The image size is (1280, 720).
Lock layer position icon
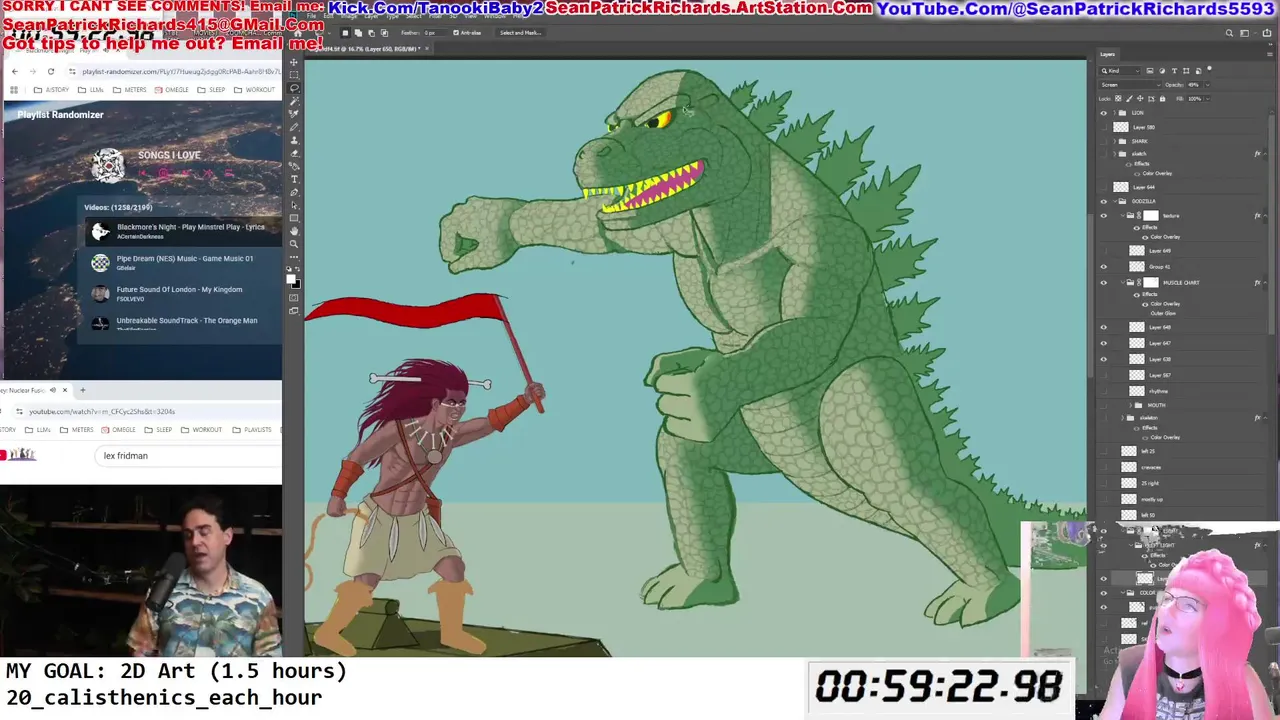[x=1140, y=98]
